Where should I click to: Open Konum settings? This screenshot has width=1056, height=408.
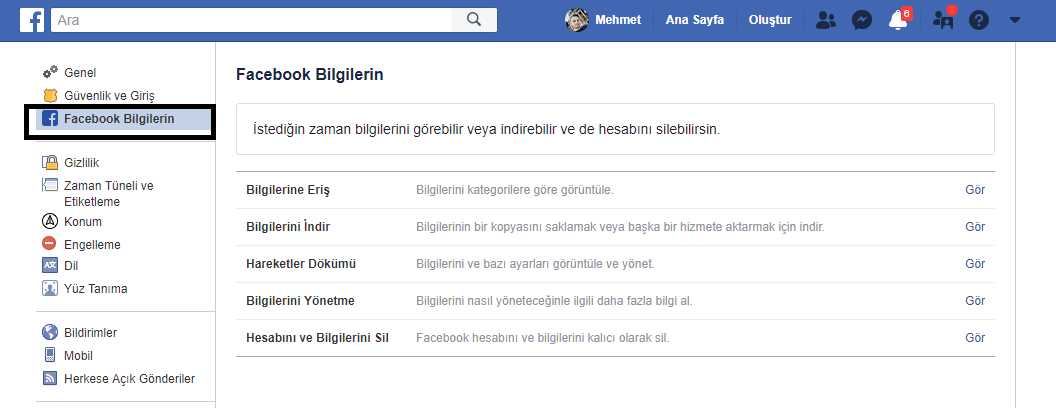83,221
